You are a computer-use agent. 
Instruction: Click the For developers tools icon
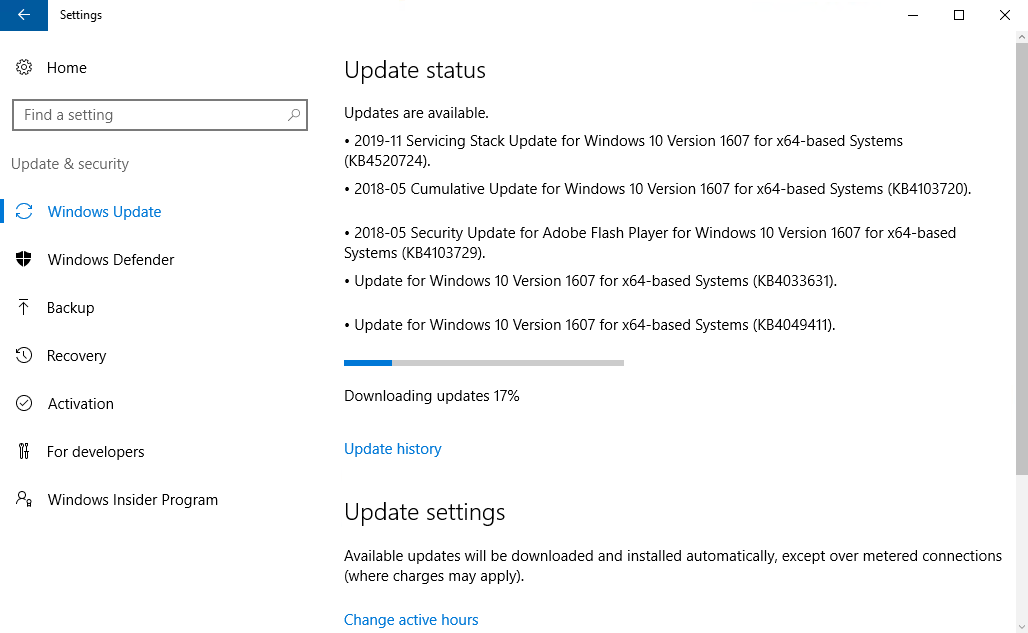[x=24, y=452]
